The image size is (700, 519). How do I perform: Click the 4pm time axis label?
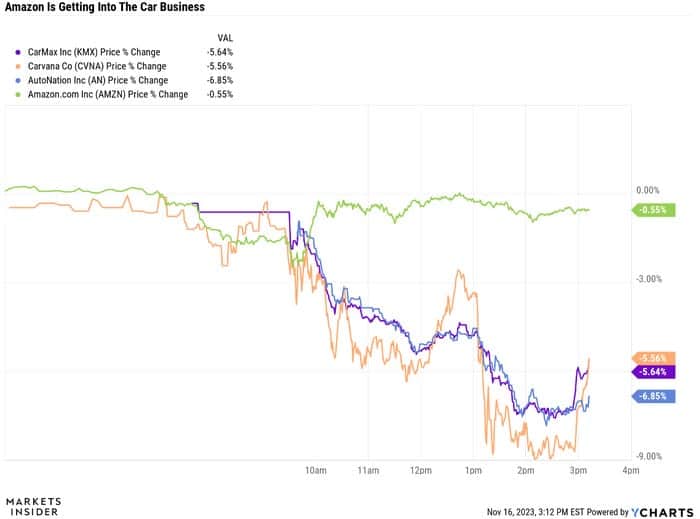pyautogui.click(x=630, y=470)
